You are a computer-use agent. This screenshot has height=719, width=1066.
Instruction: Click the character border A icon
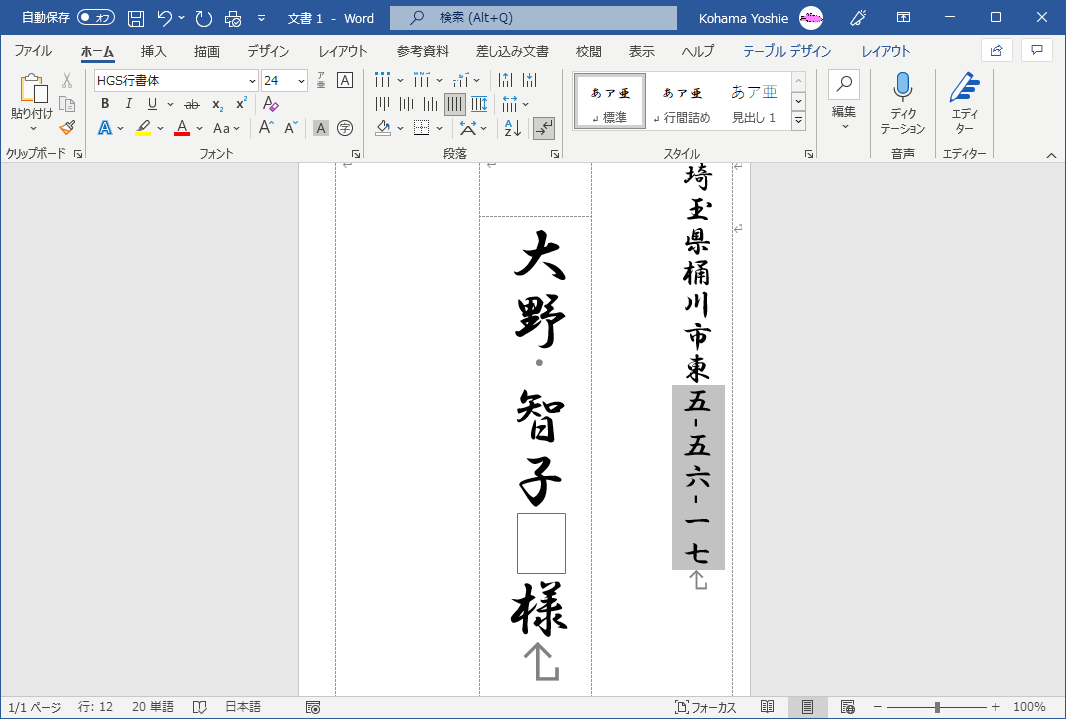(x=345, y=80)
